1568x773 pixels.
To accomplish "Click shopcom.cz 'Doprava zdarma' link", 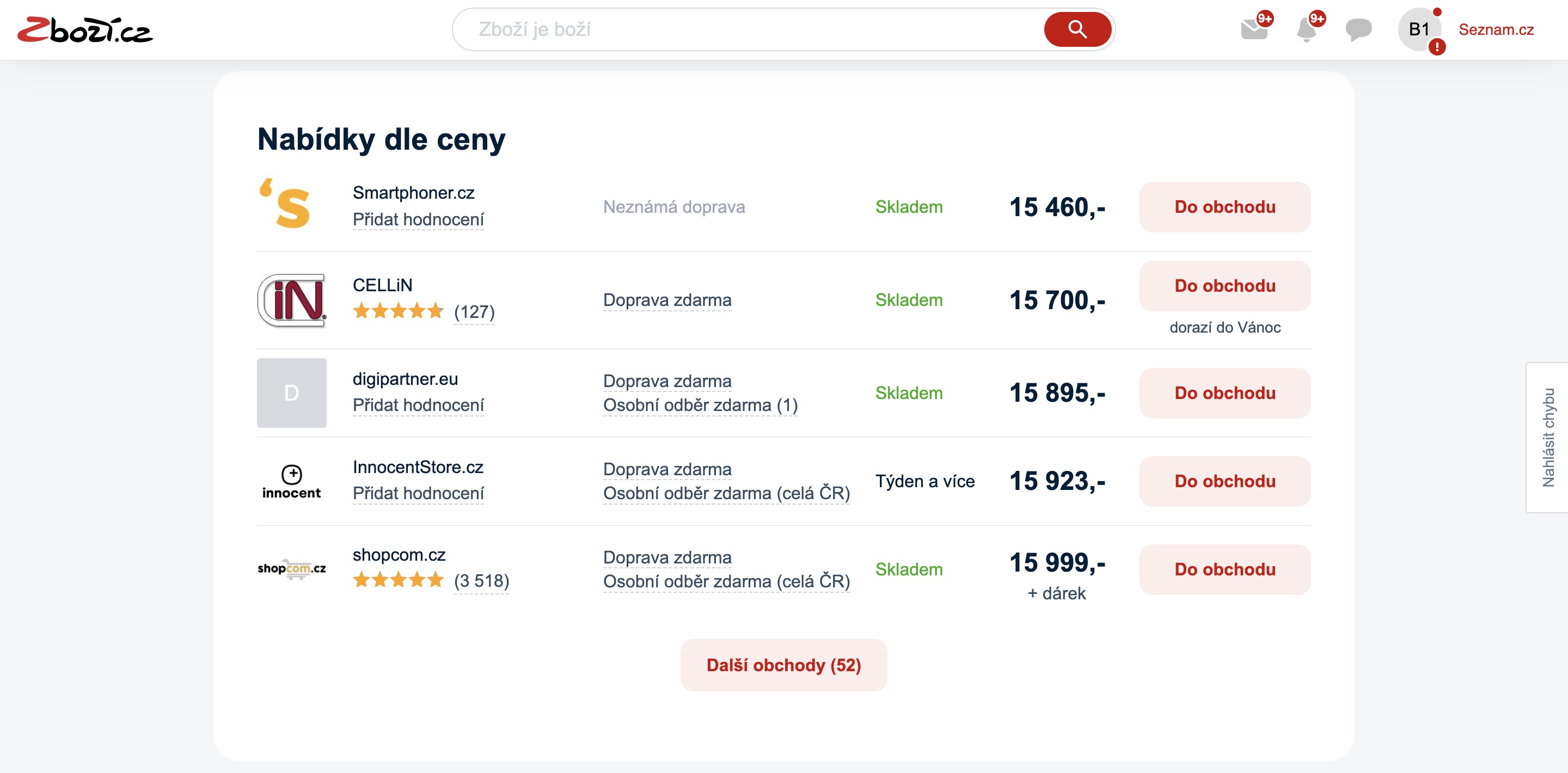I will [x=667, y=557].
